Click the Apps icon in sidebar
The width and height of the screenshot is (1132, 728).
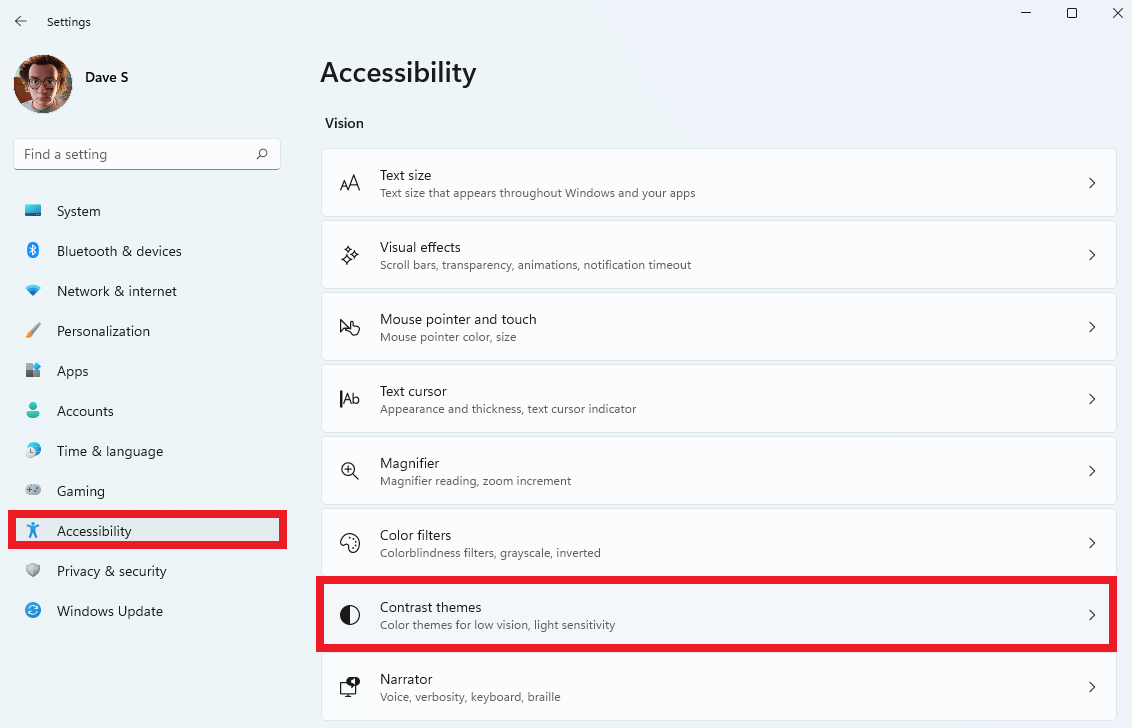[33, 371]
